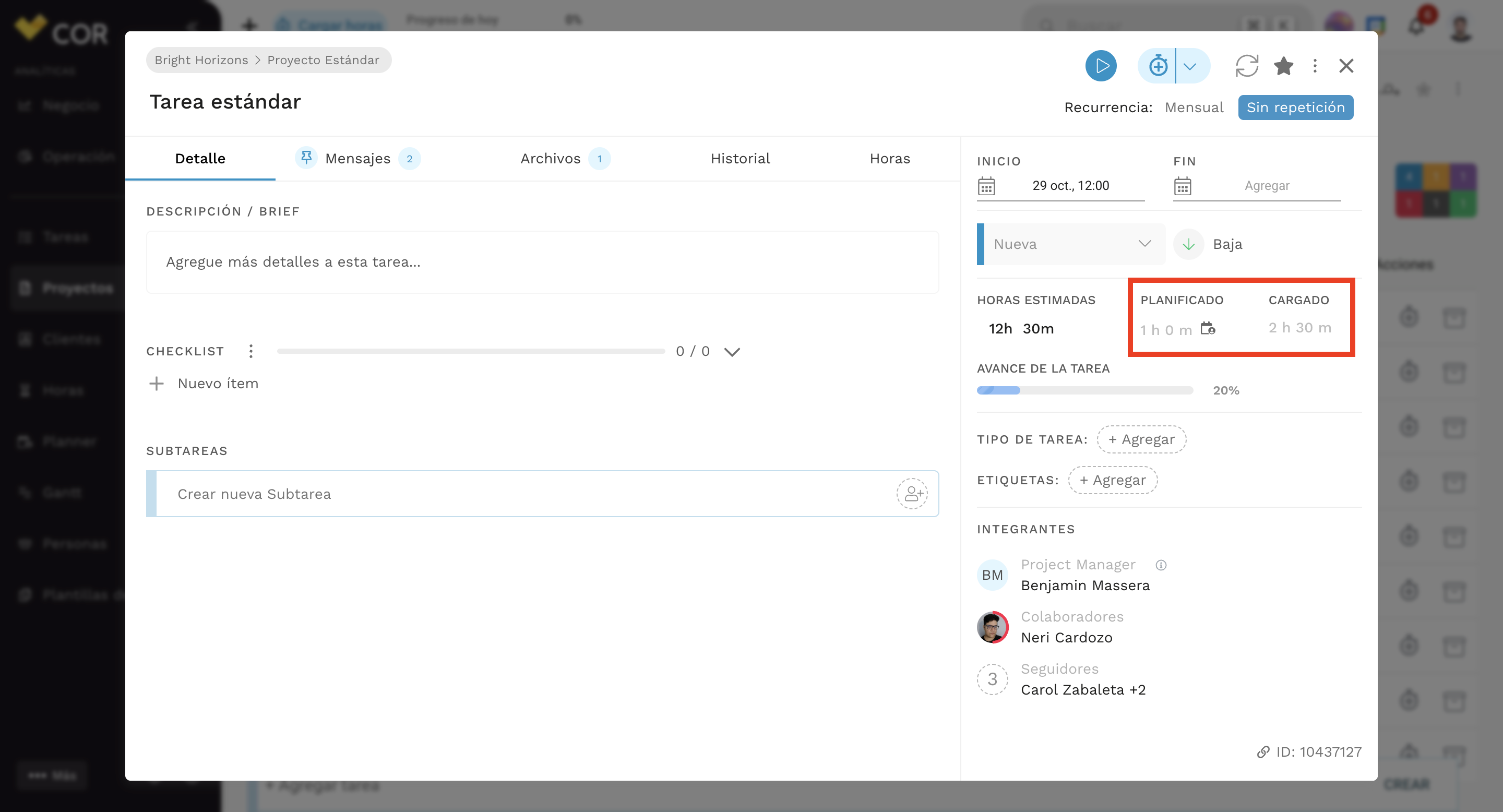Close the task modal
The width and height of the screenshot is (1503, 812).
[1345, 66]
